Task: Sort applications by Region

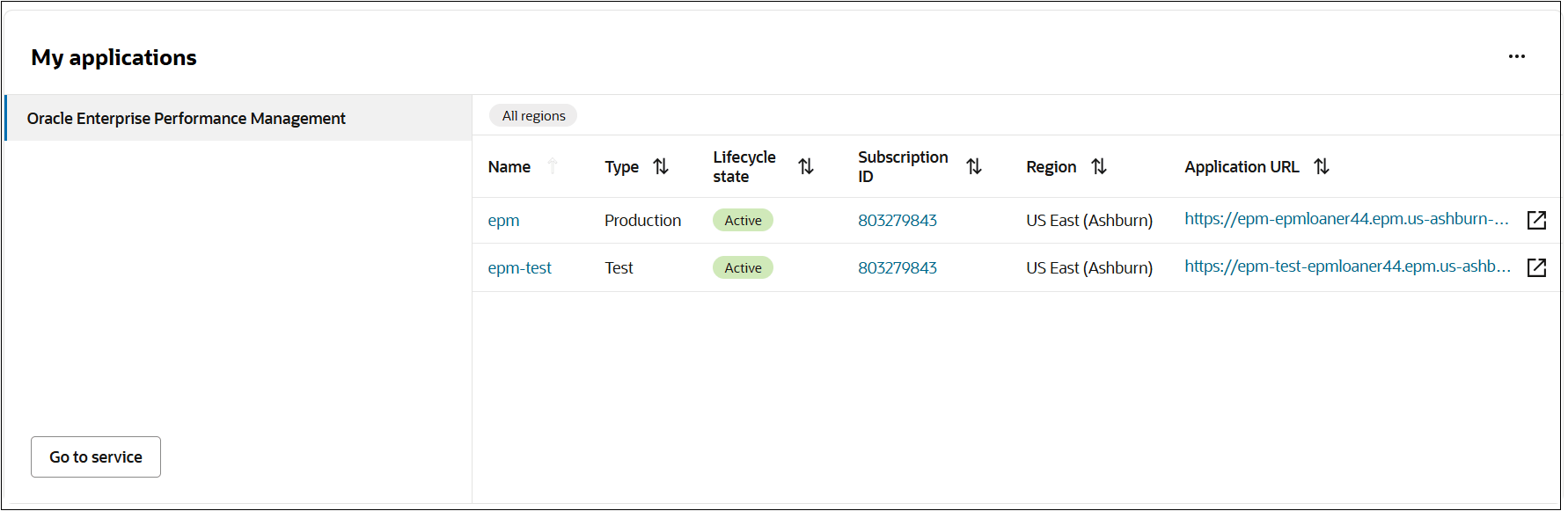Action: pyautogui.click(x=1099, y=166)
